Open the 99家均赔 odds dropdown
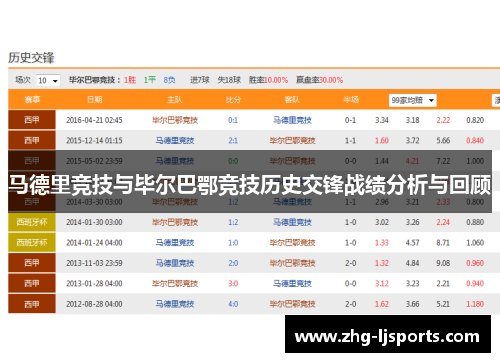The image size is (500, 362). (x=413, y=100)
